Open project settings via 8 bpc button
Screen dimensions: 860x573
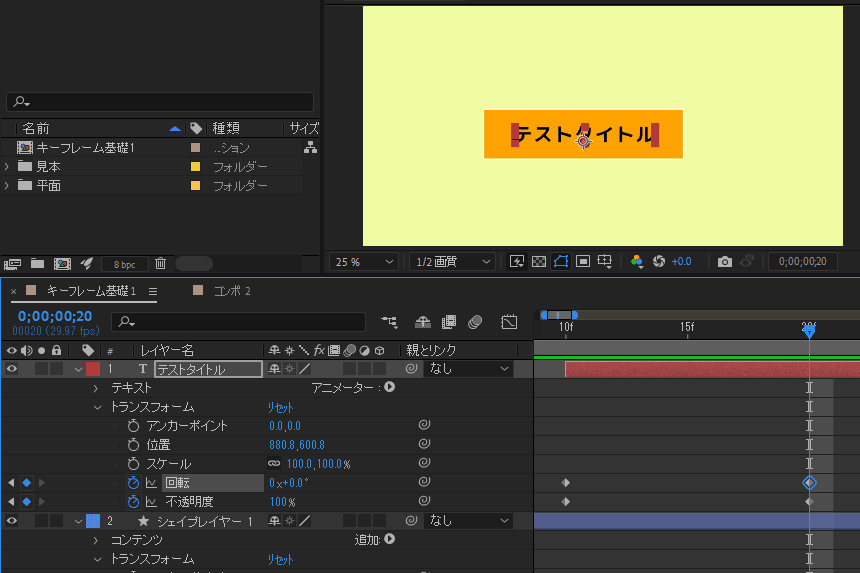tap(125, 264)
